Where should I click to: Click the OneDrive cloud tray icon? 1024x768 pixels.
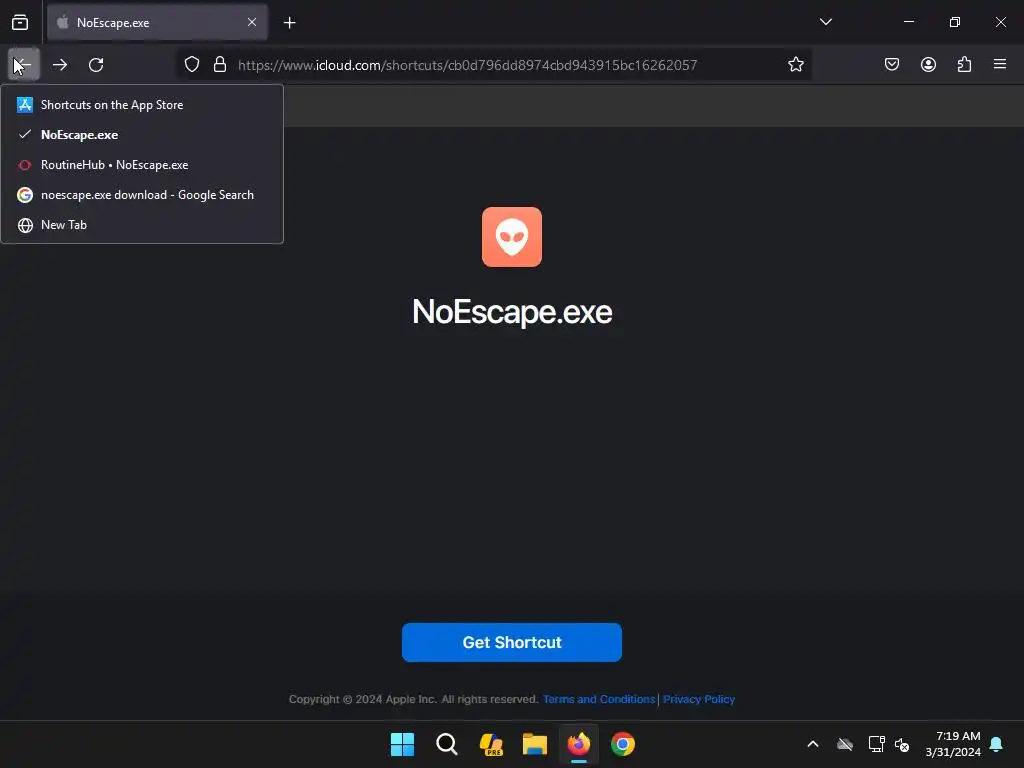click(845, 744)
